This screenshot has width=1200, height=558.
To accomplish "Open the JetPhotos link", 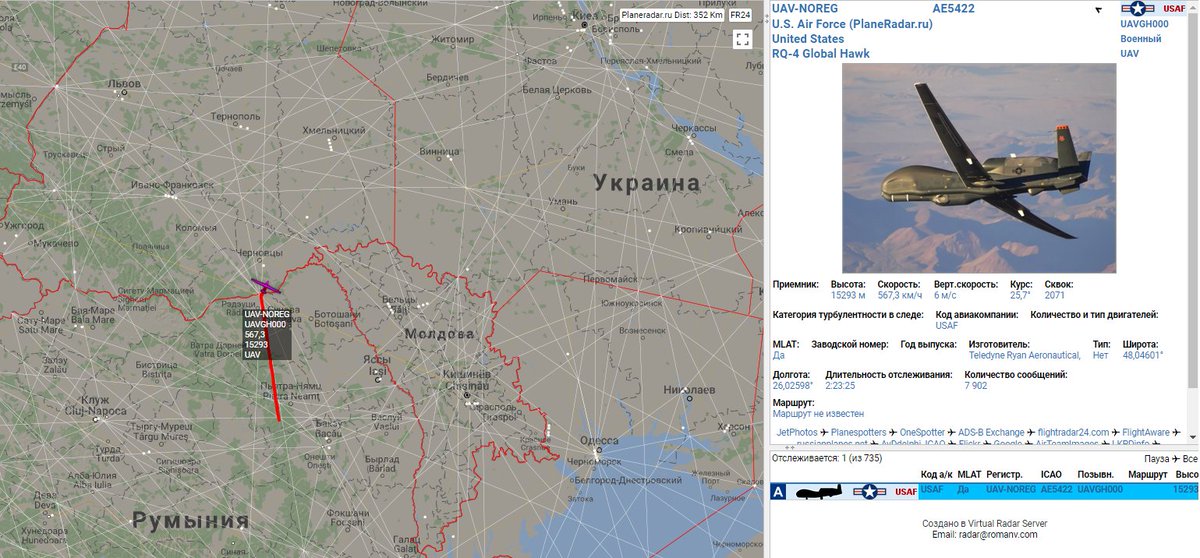I will tap(798, 432).
